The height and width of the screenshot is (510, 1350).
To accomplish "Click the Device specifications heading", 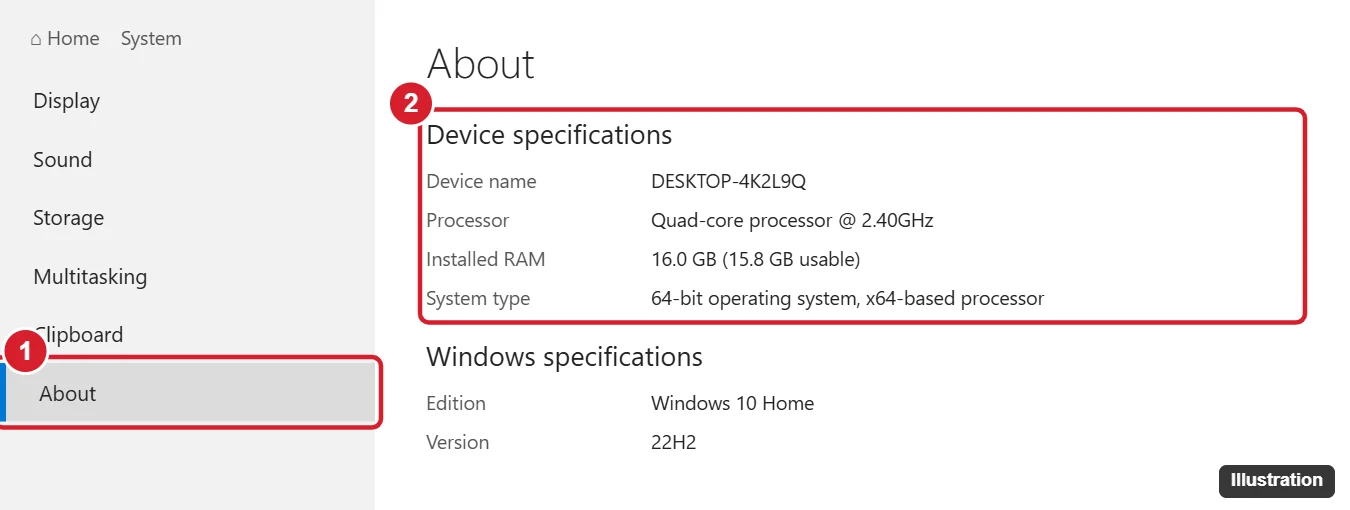I will tap(549, 135).
